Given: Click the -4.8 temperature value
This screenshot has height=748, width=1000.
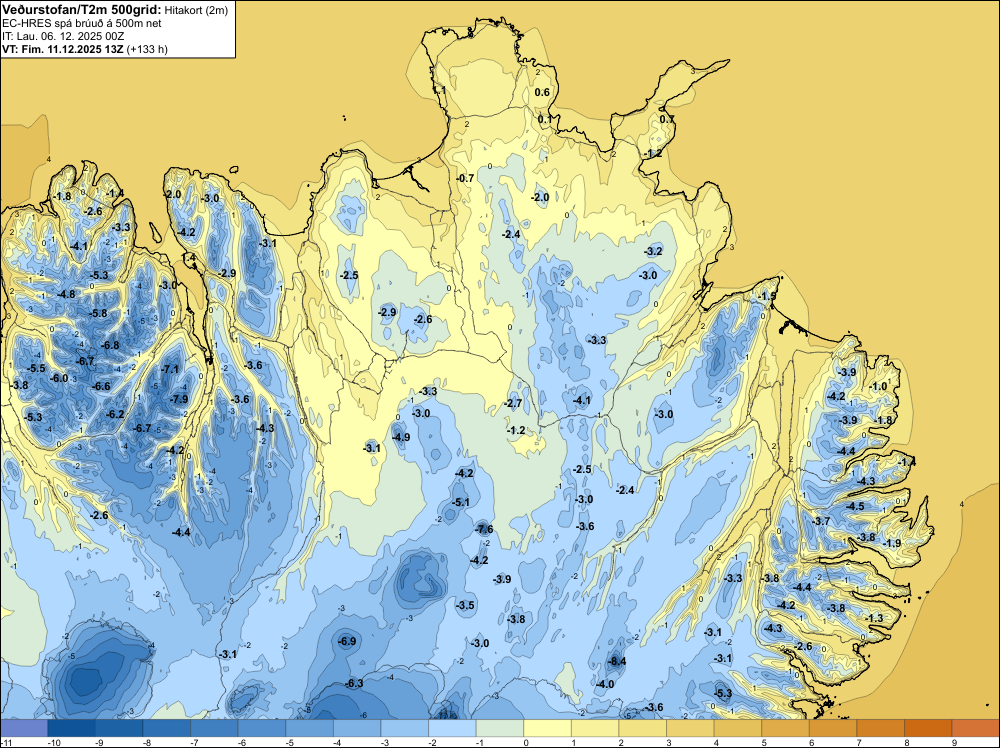Looking at the screenshot, I should 66,294.
